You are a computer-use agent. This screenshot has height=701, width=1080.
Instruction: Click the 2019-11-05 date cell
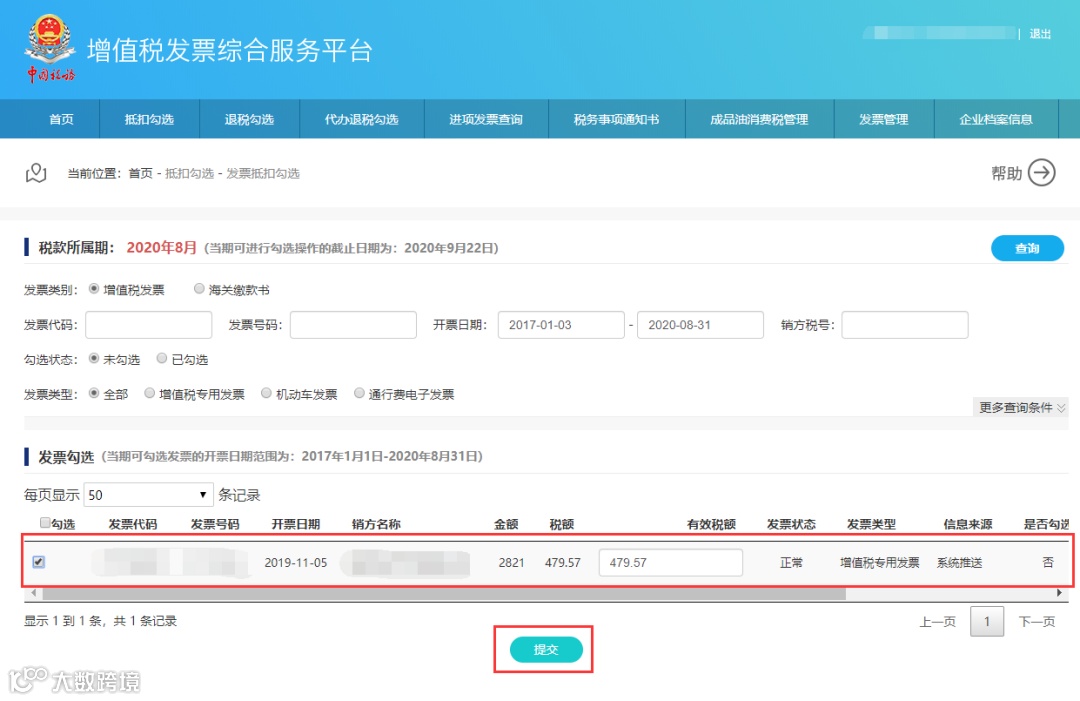(295, 563)
